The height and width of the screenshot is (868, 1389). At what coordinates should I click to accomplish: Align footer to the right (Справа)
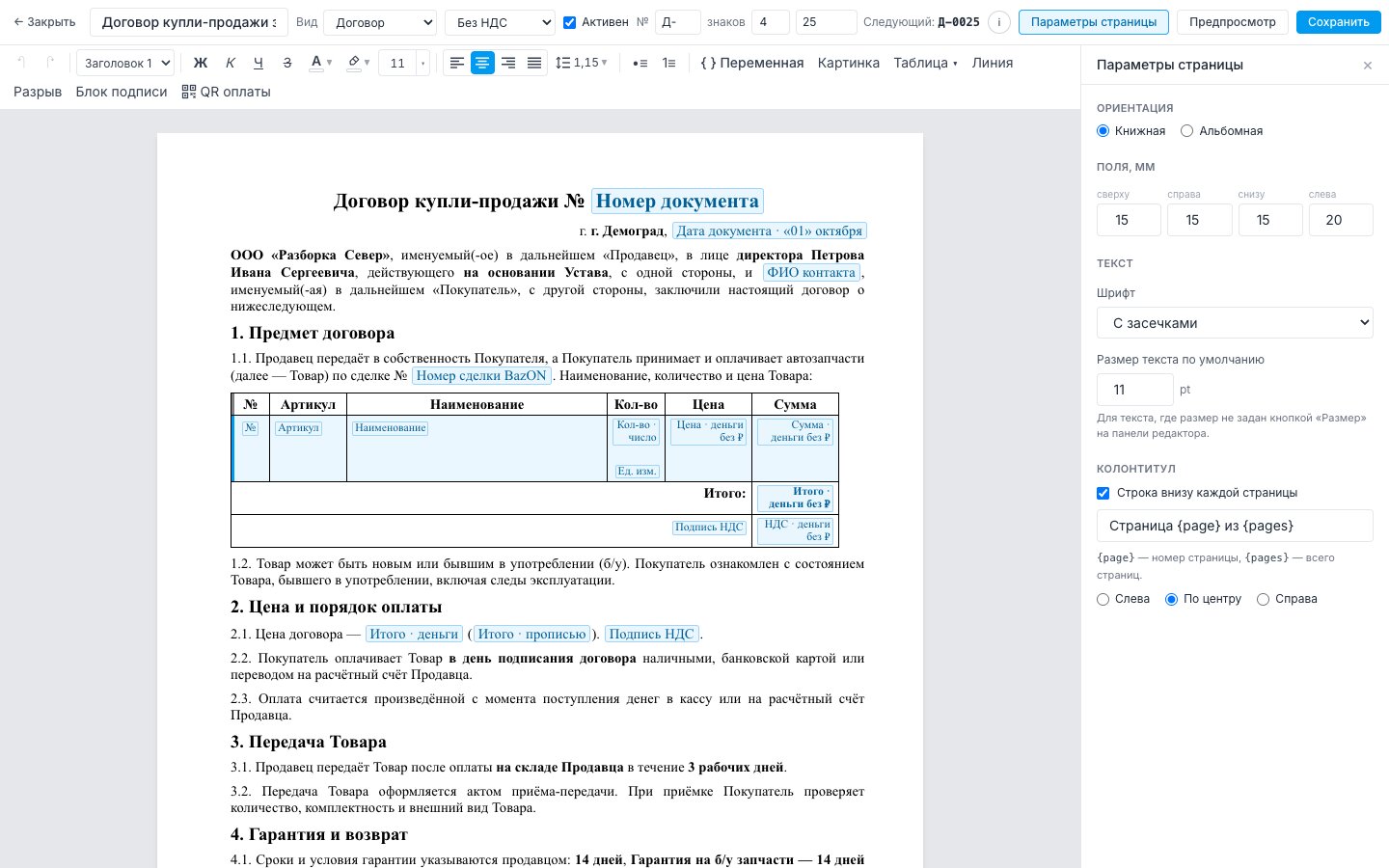1263,599
